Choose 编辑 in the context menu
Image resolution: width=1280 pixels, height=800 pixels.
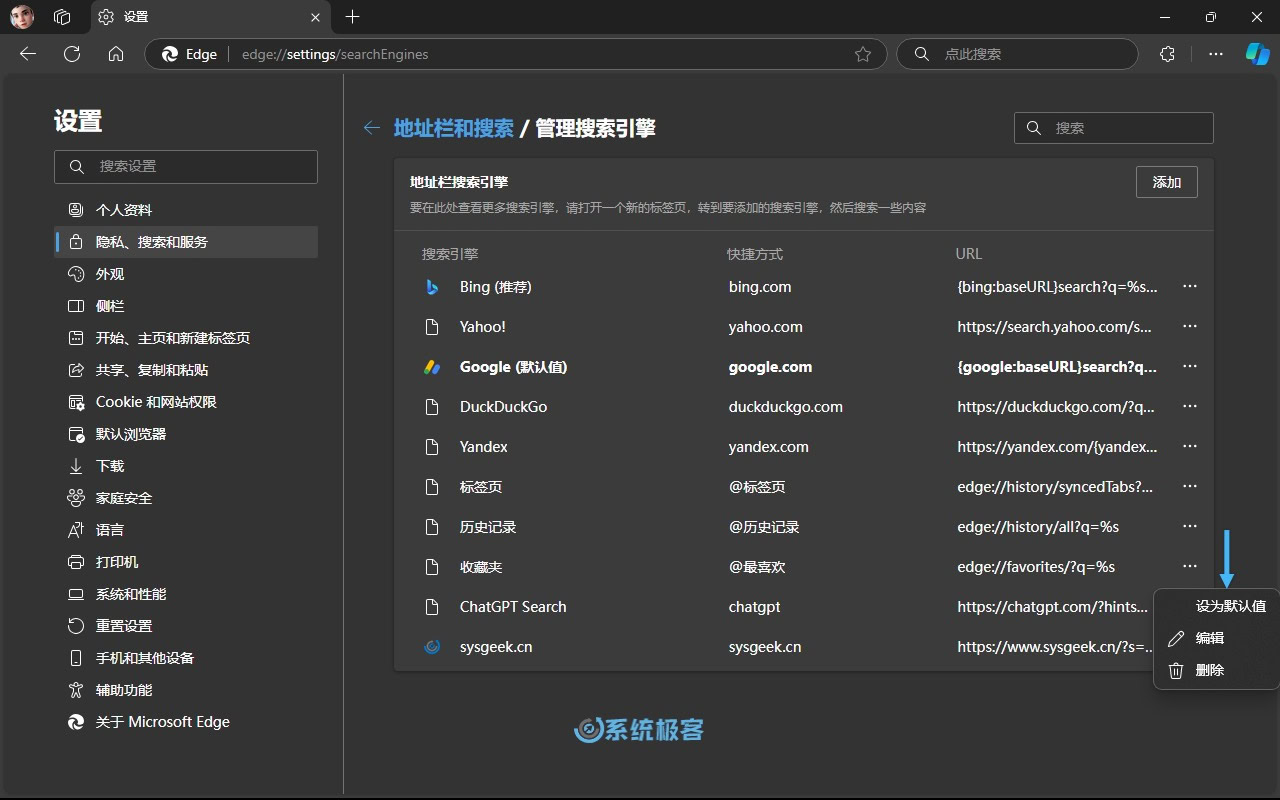[1216, 638]
